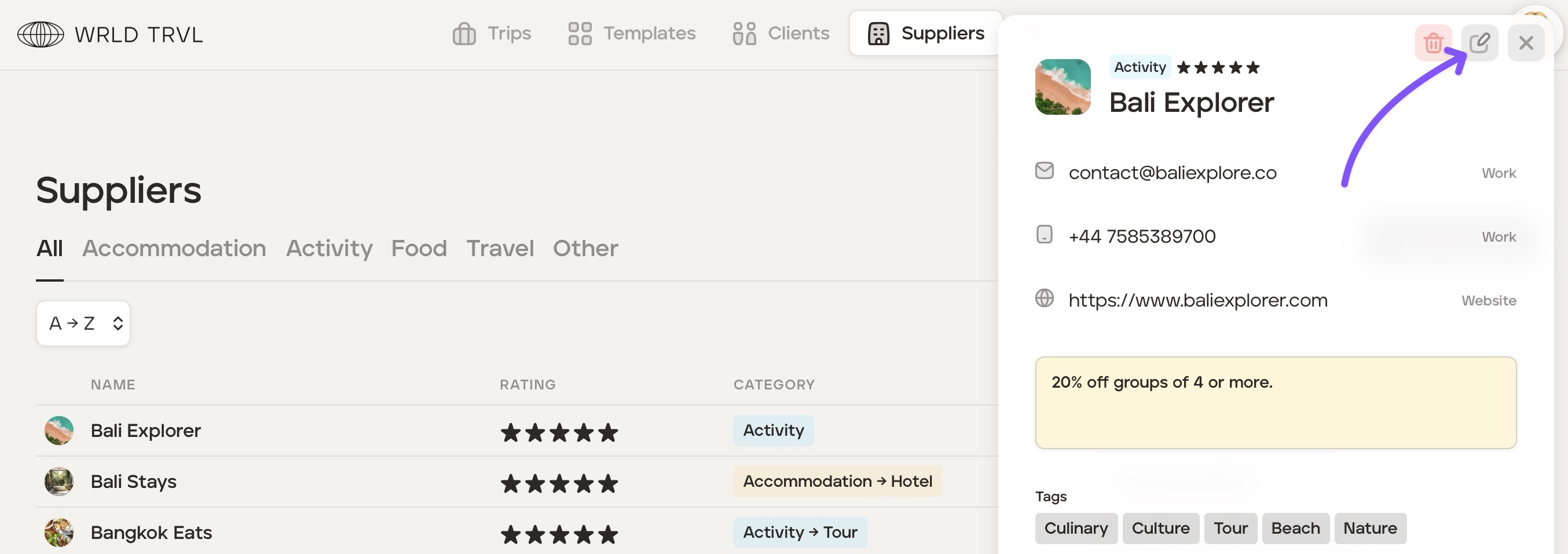Click the Bangkok Eats avatar icon

point(59,532)
